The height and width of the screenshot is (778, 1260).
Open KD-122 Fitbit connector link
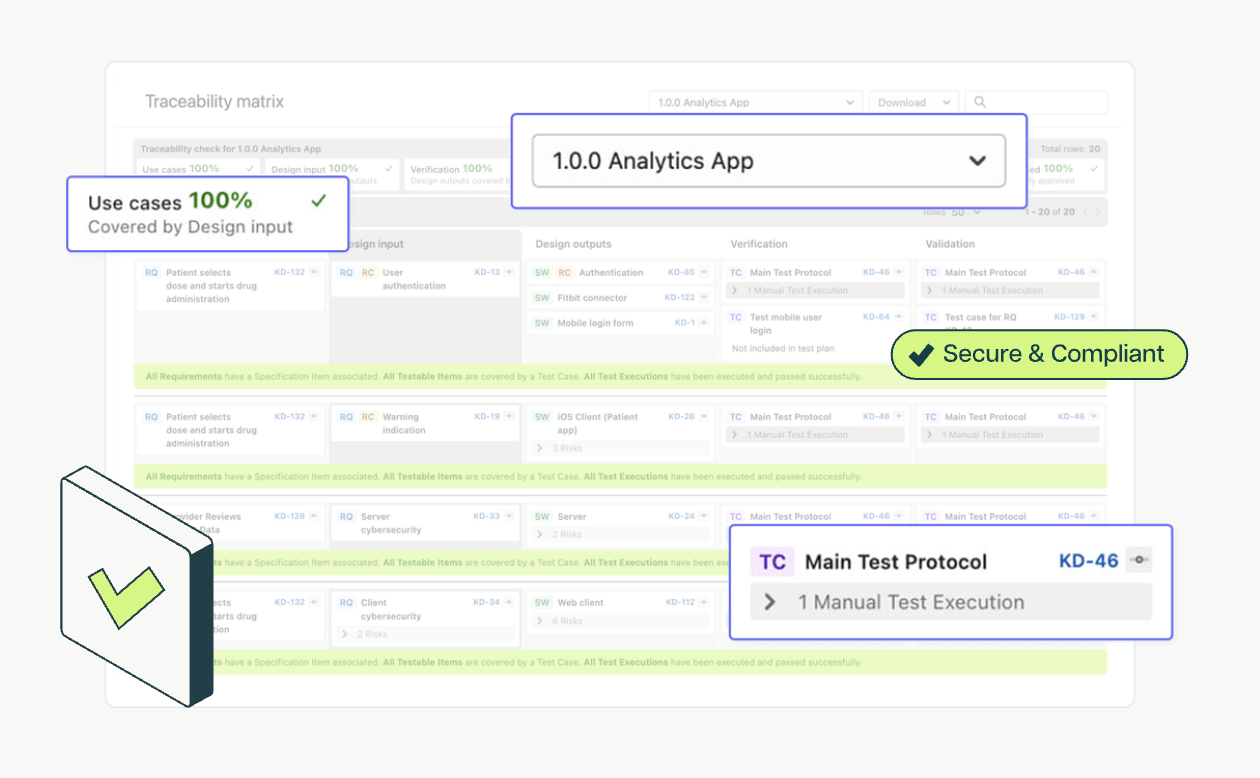coord(680,298)
